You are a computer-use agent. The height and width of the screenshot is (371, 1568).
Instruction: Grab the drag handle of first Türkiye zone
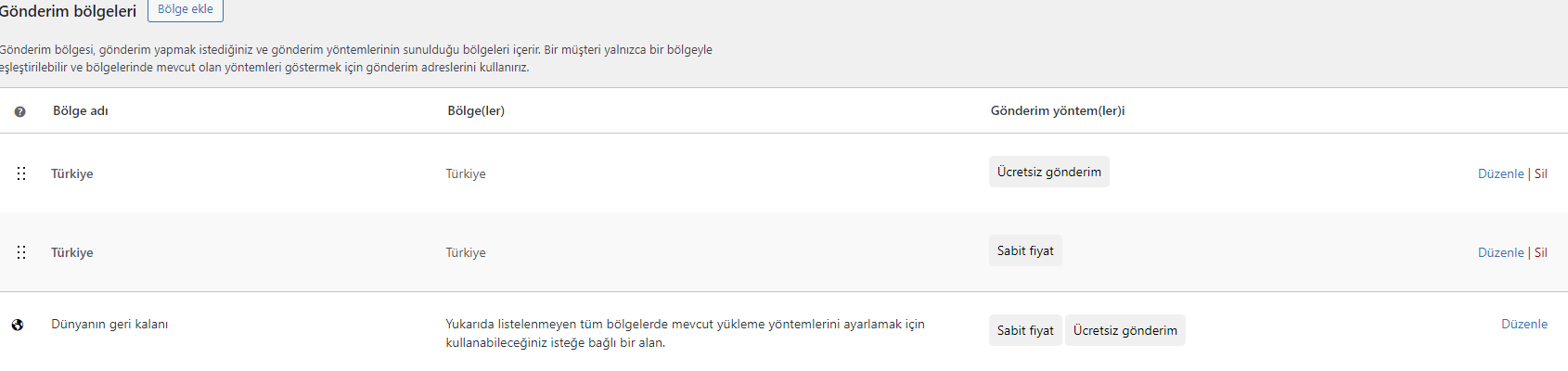pos(21,173)
